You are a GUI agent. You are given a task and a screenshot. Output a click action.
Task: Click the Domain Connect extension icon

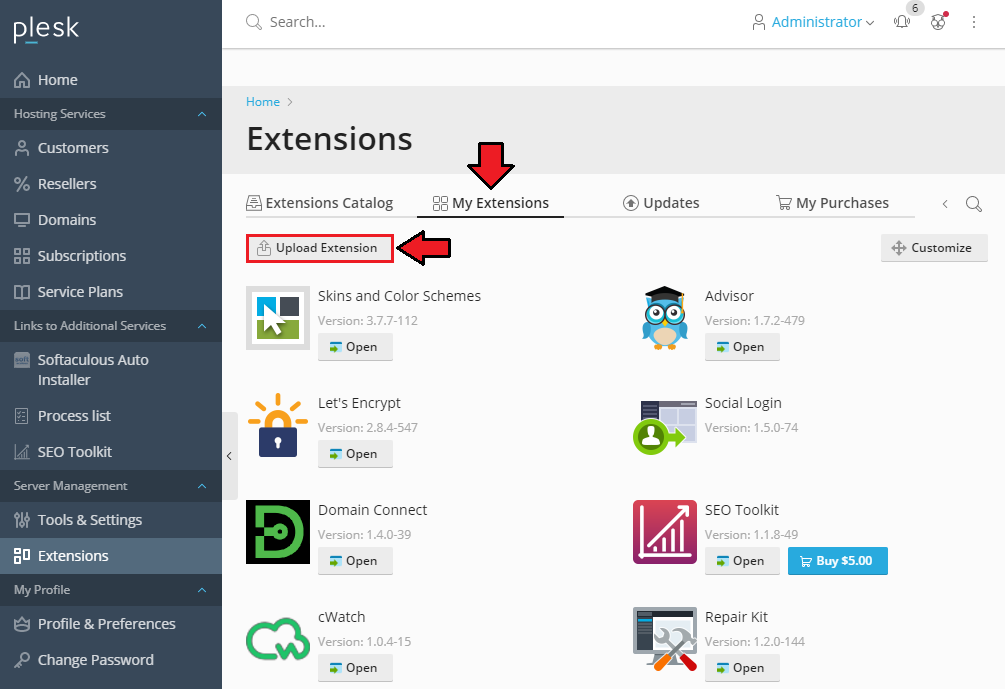278,532
